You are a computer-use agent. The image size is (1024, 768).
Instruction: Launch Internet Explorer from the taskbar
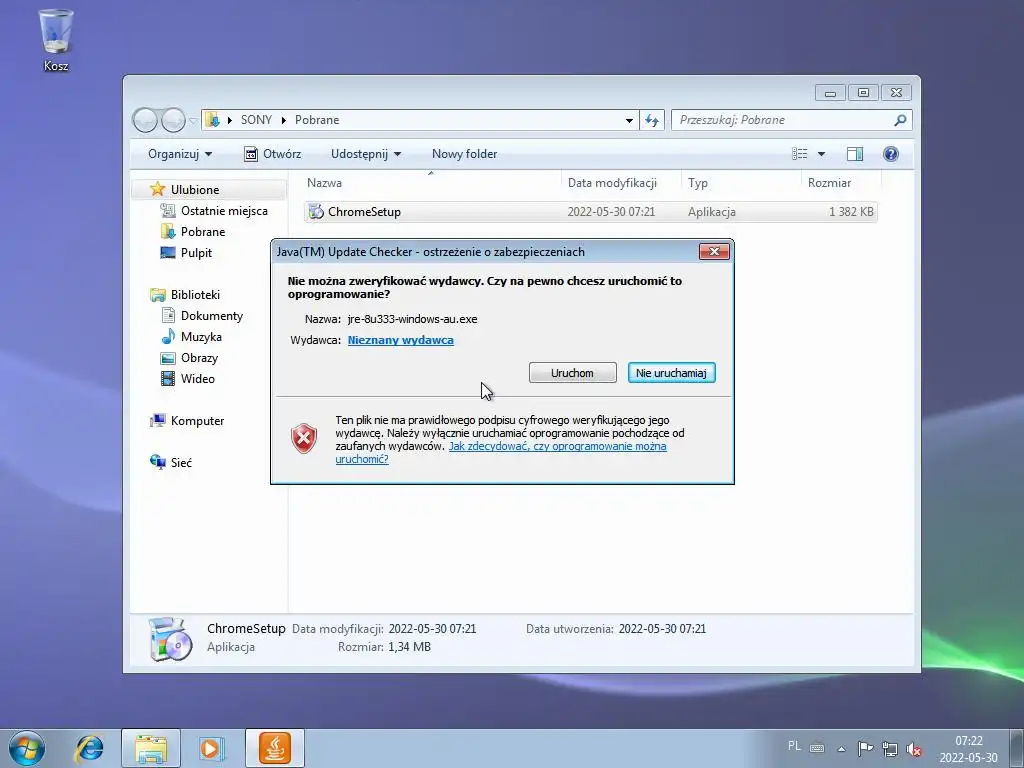pyautogui.click(x=89, y=748)
